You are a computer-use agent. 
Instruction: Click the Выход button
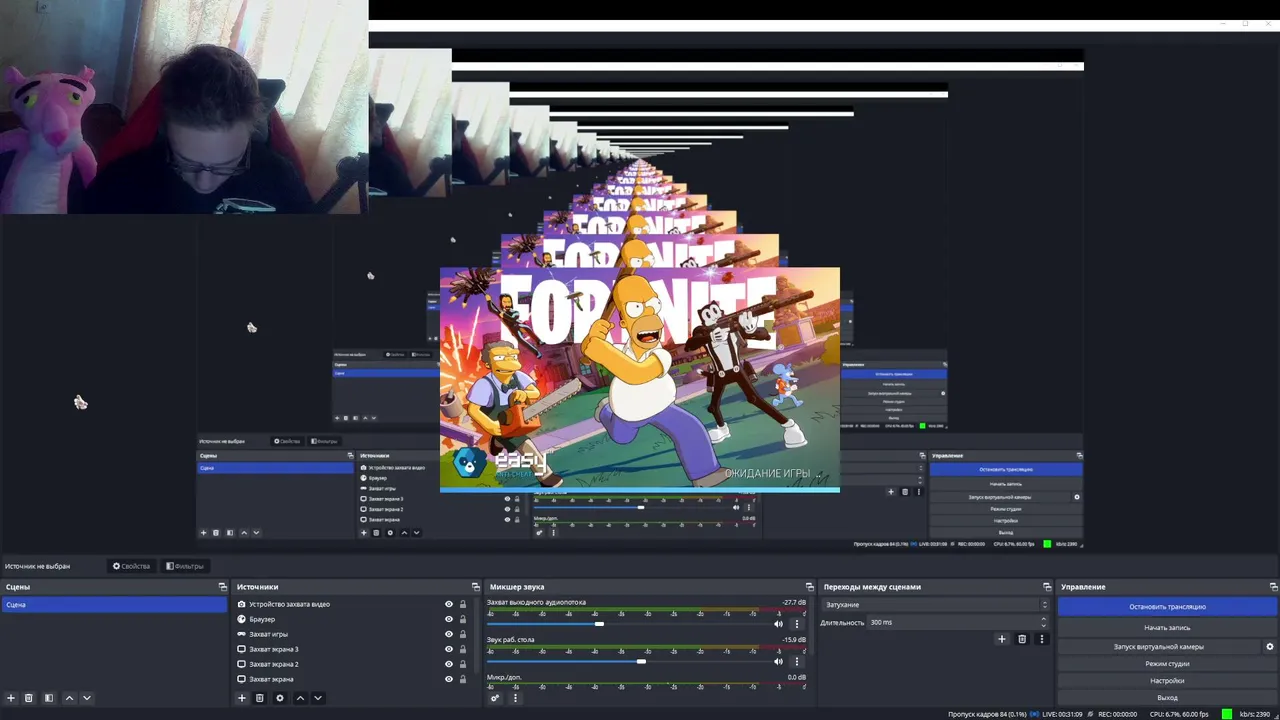(1167, 698)
